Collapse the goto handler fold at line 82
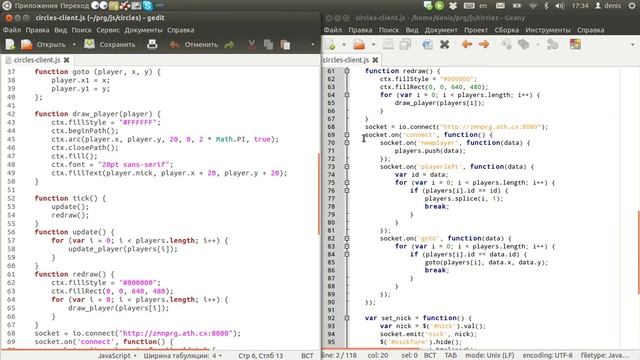 tap(347, 238)
